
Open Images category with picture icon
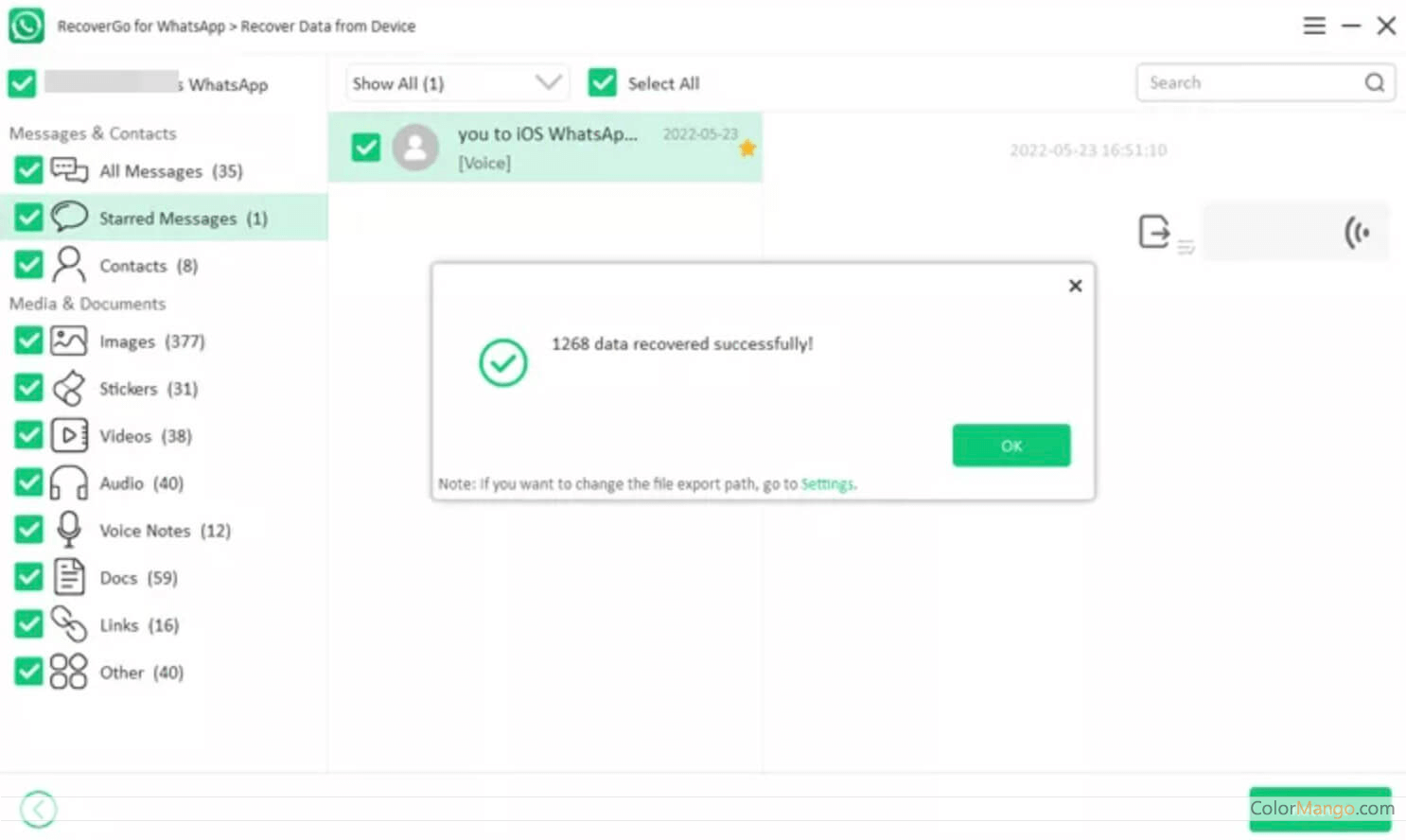(69, 341)
